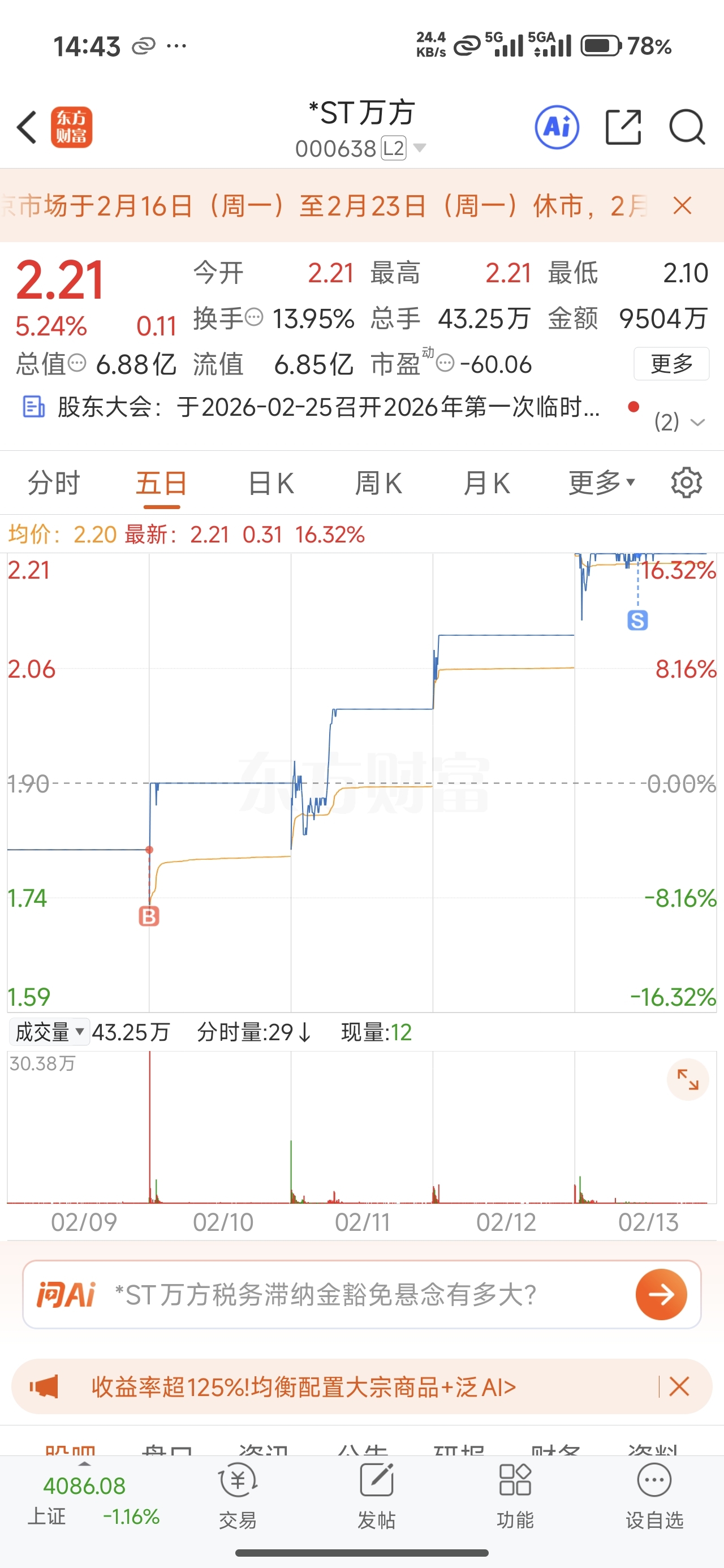Tap the 更多 quote details button
724x1568 pixels.
tap(671, 363)
